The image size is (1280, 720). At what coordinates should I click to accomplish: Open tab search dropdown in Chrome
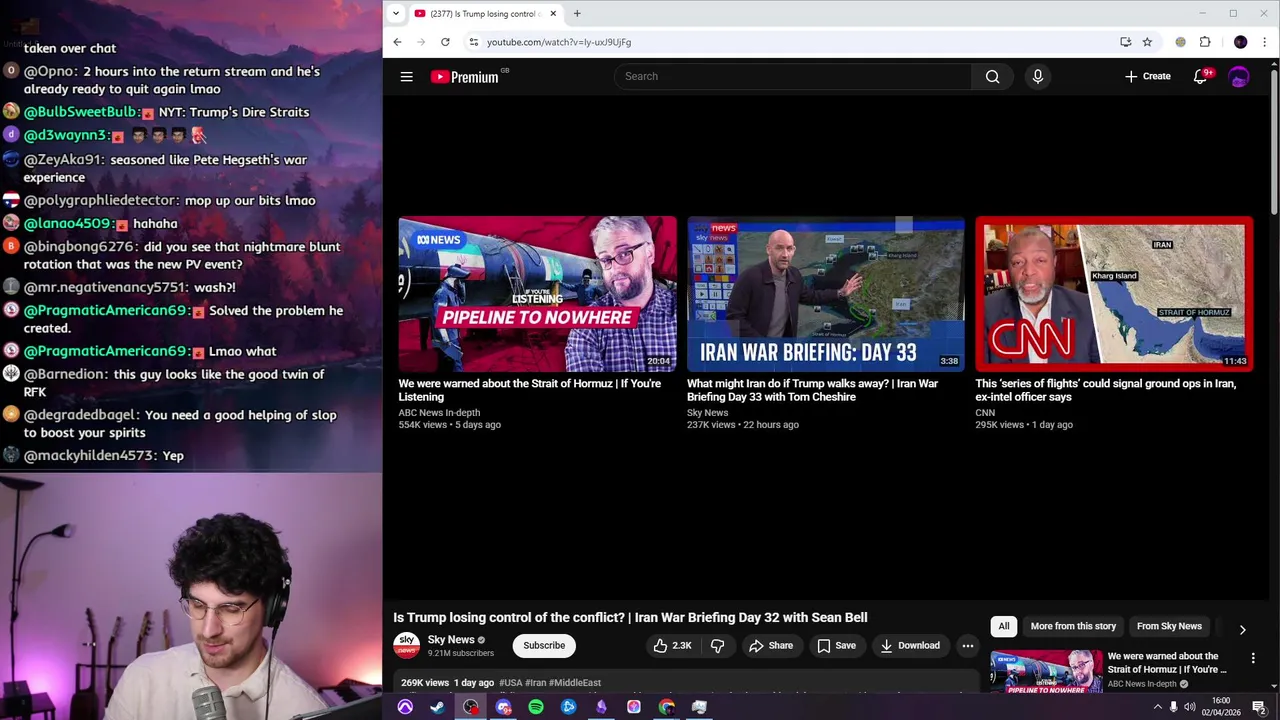[396, 14]
